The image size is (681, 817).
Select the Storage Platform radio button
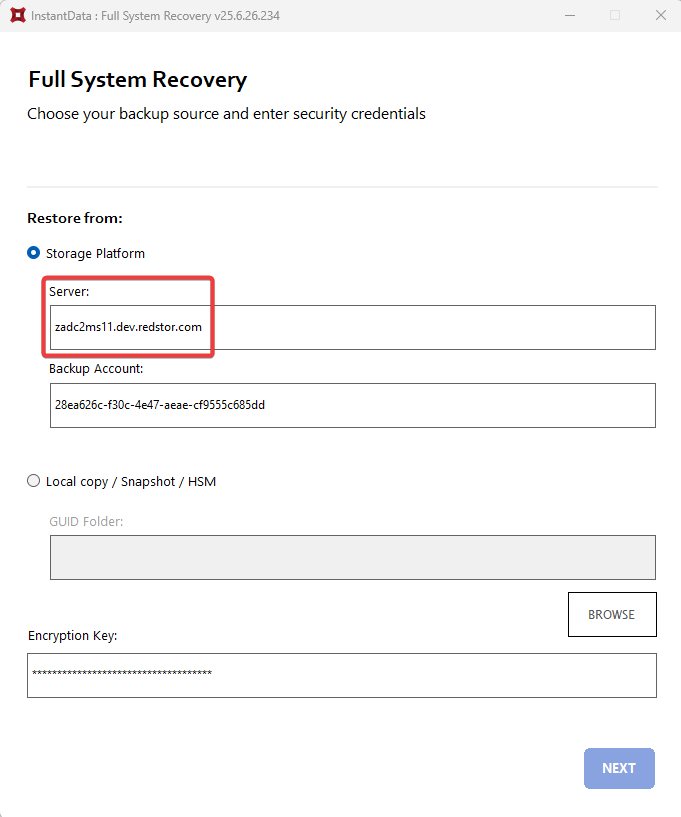[x=33, y=253]
